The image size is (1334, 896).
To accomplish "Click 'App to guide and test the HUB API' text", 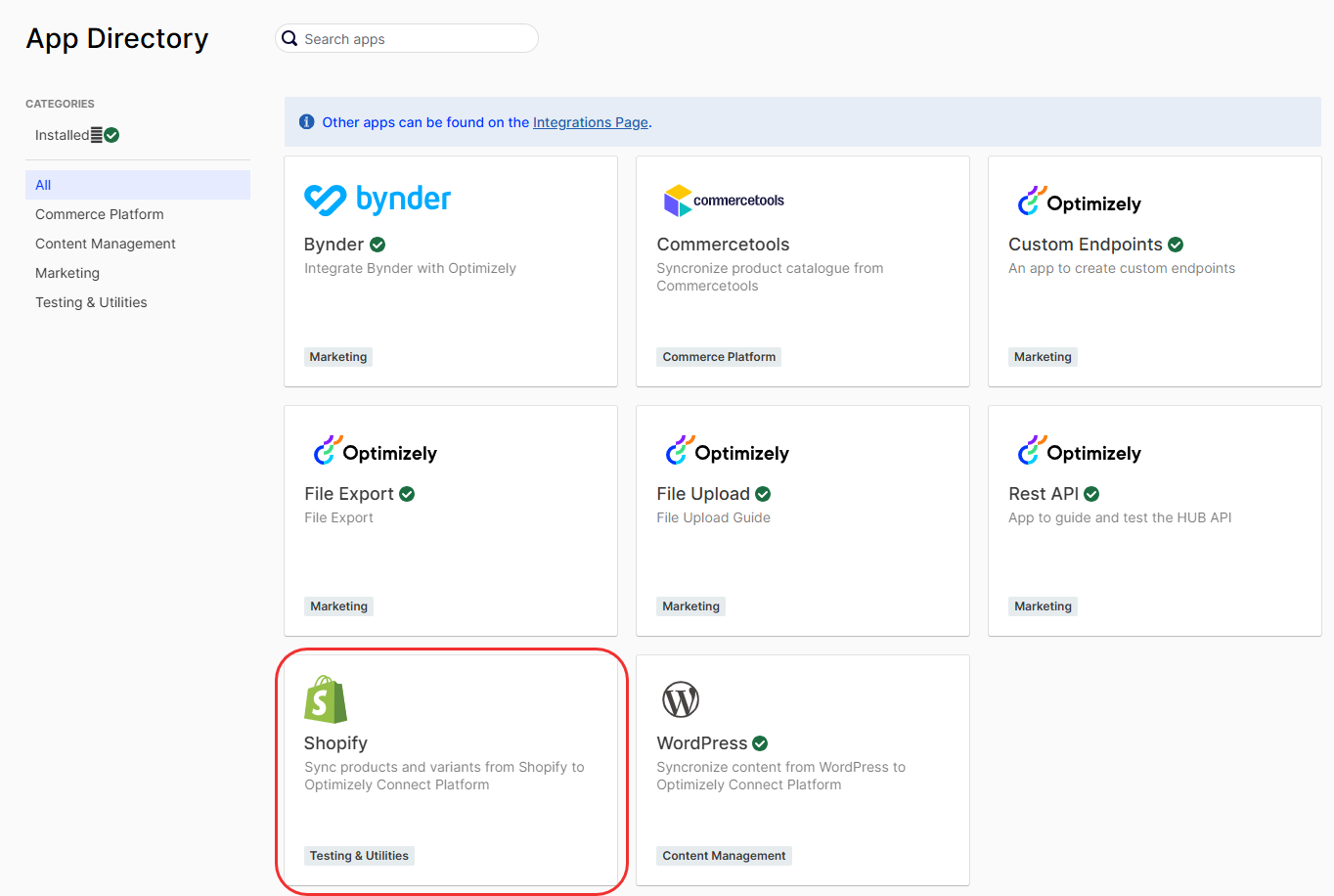I will click(x=1120, y=517).
